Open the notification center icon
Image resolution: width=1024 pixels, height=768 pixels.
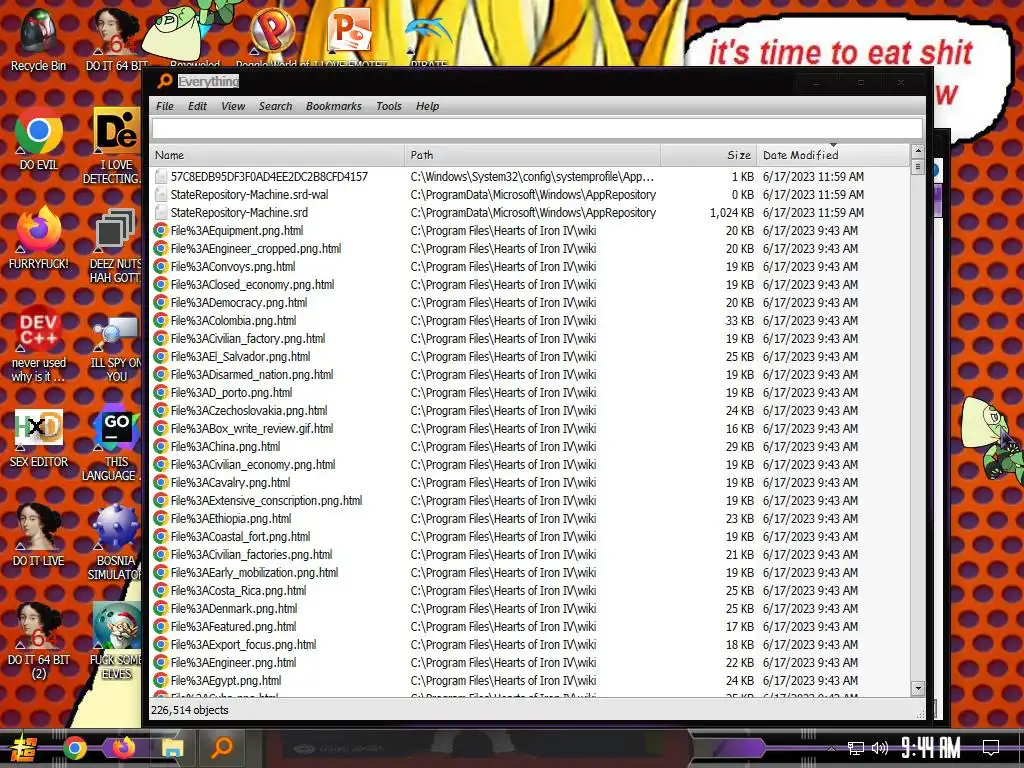[x=991, y=747]
